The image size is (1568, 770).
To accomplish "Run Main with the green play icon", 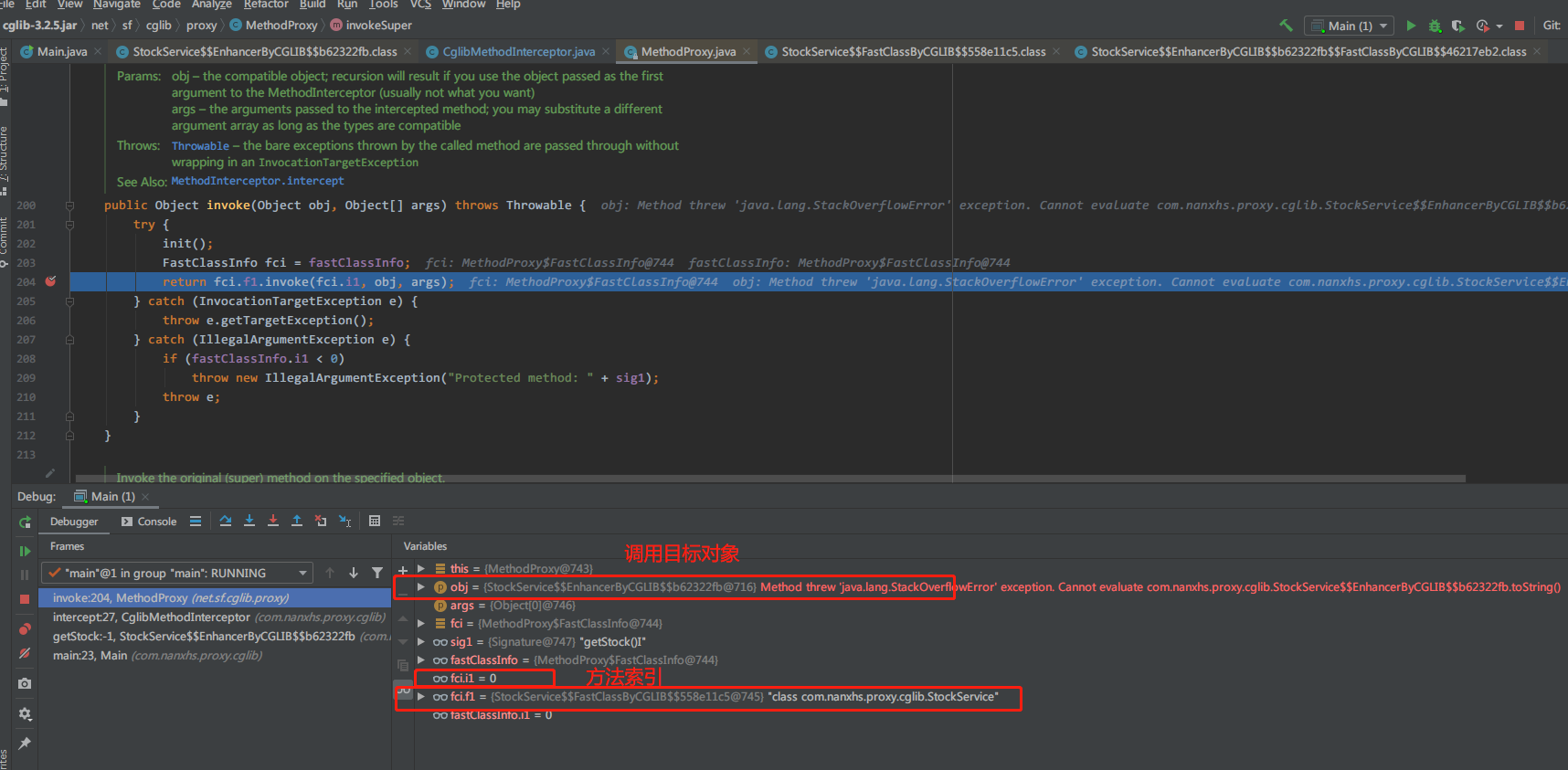I will (1411, 26).
